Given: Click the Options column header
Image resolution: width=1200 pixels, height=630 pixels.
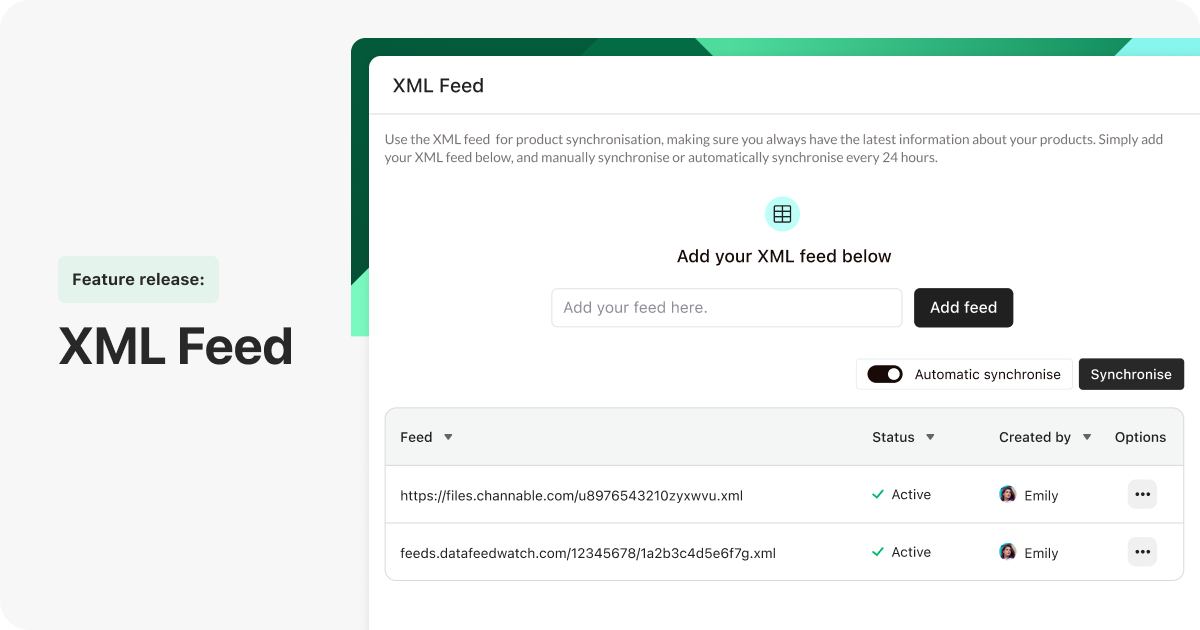Looking at the screenshot, I should coord(1140,437).
